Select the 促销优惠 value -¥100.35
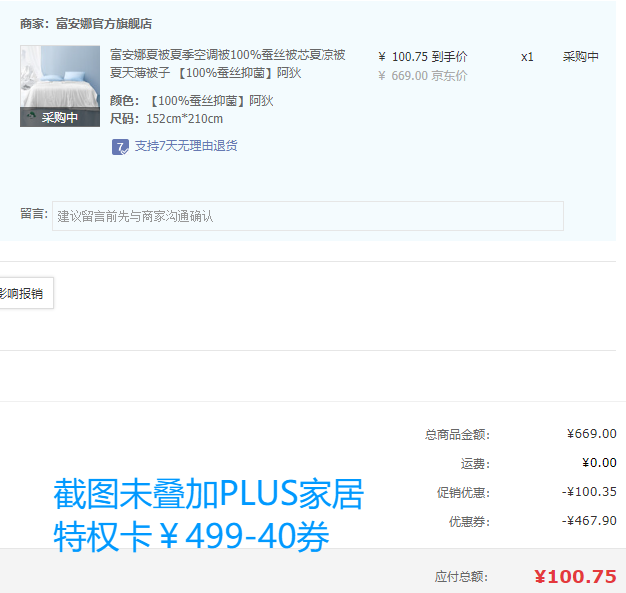This screenshot has width=626, height=593. (x=589, y=492)
